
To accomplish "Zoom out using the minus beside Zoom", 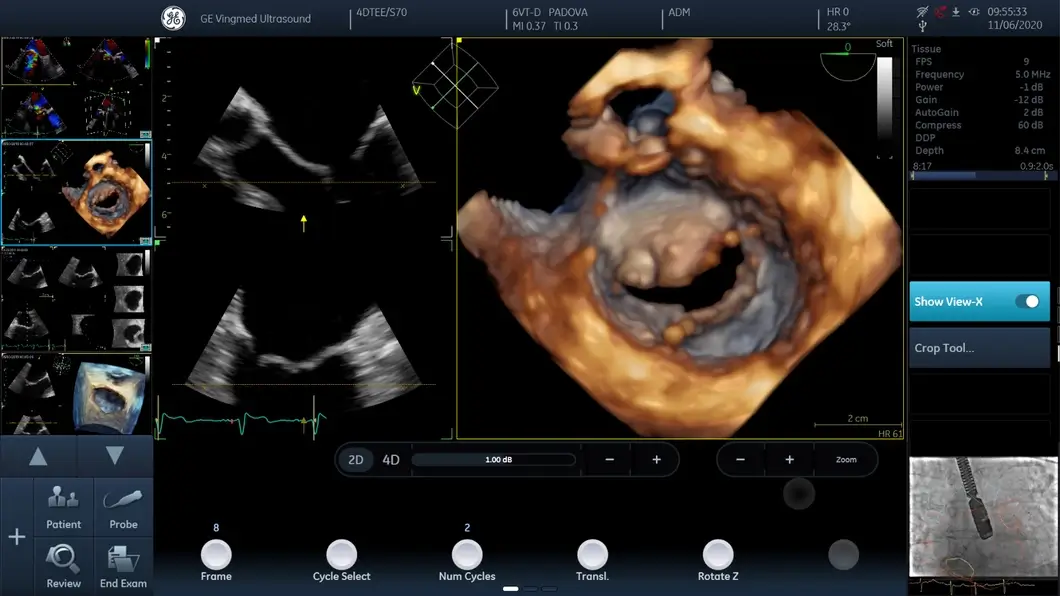I will tap(740, 460).
